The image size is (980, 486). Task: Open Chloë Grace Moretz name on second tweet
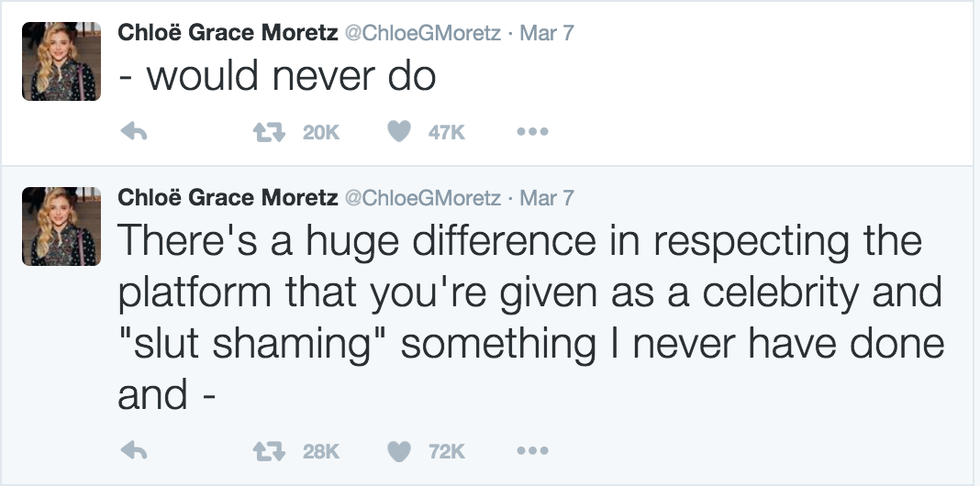pyautogui.click(x=228, y=198)
